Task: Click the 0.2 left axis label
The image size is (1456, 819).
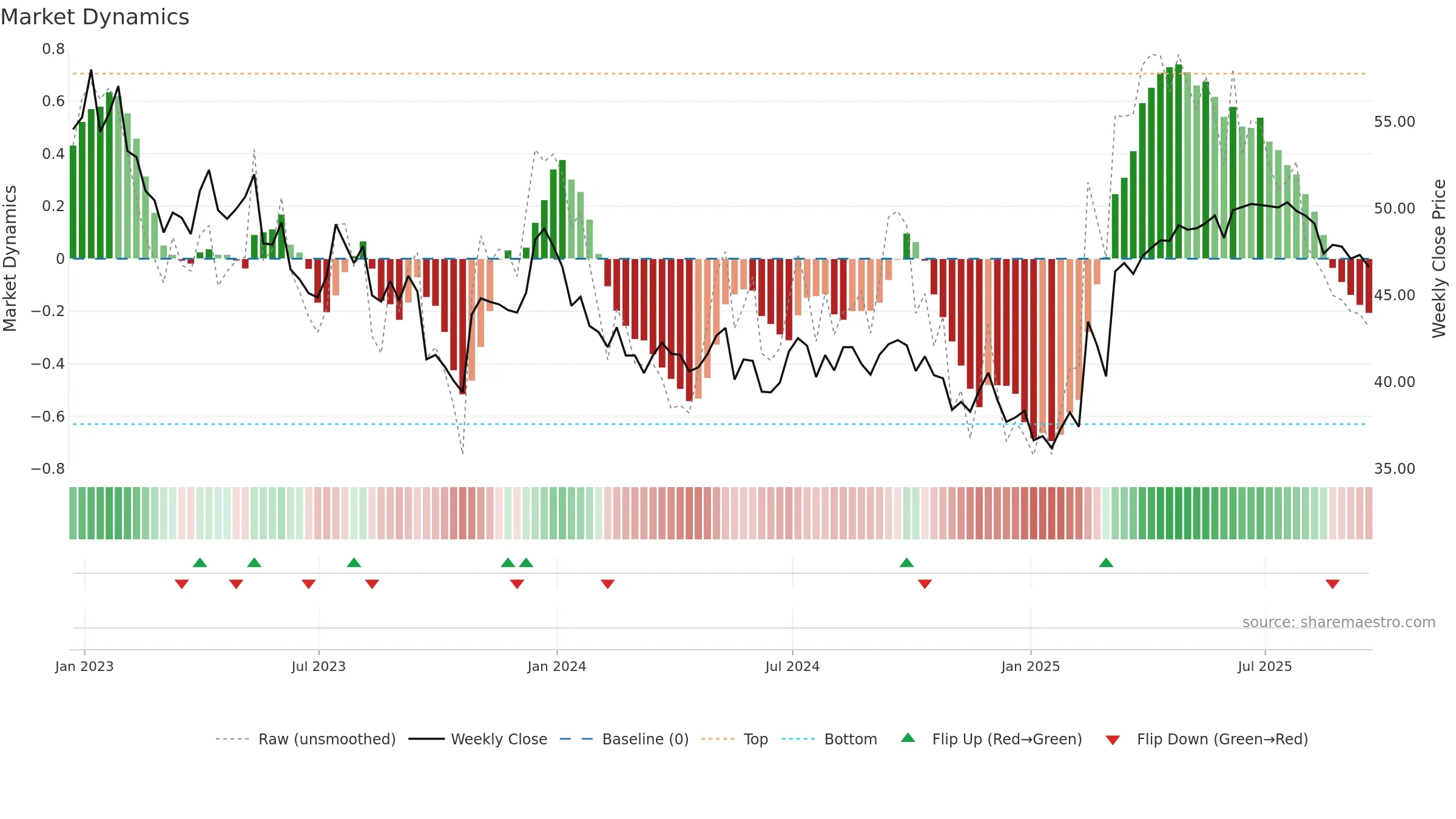Action: click(x=53, y=206)
